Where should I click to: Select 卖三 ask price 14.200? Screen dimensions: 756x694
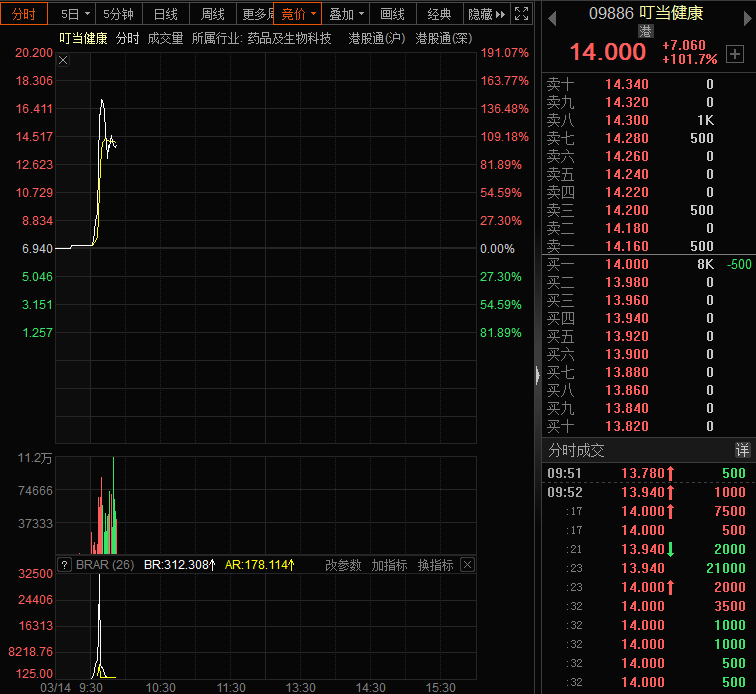627,210
